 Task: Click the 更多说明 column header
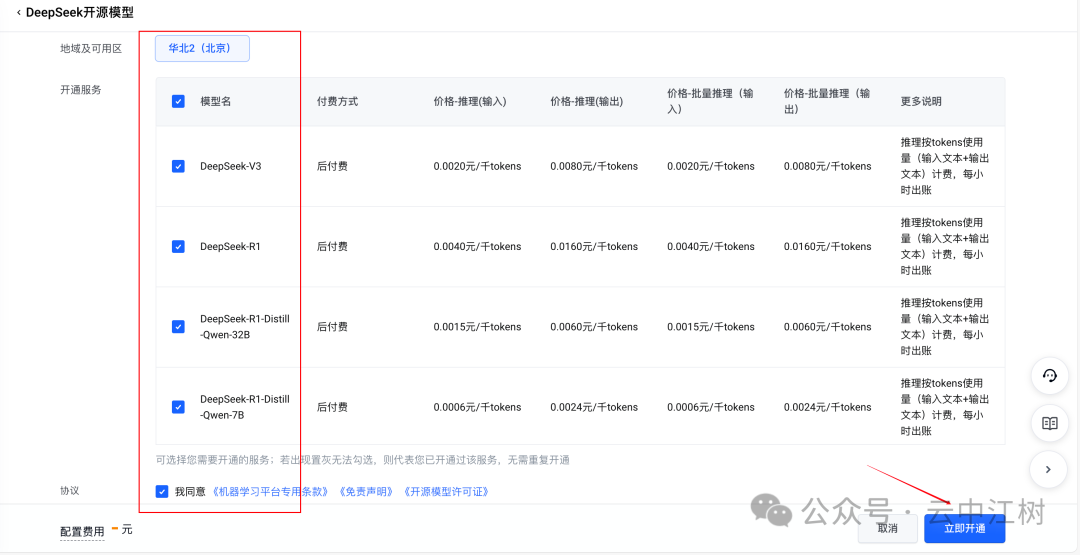click(921, 101)
